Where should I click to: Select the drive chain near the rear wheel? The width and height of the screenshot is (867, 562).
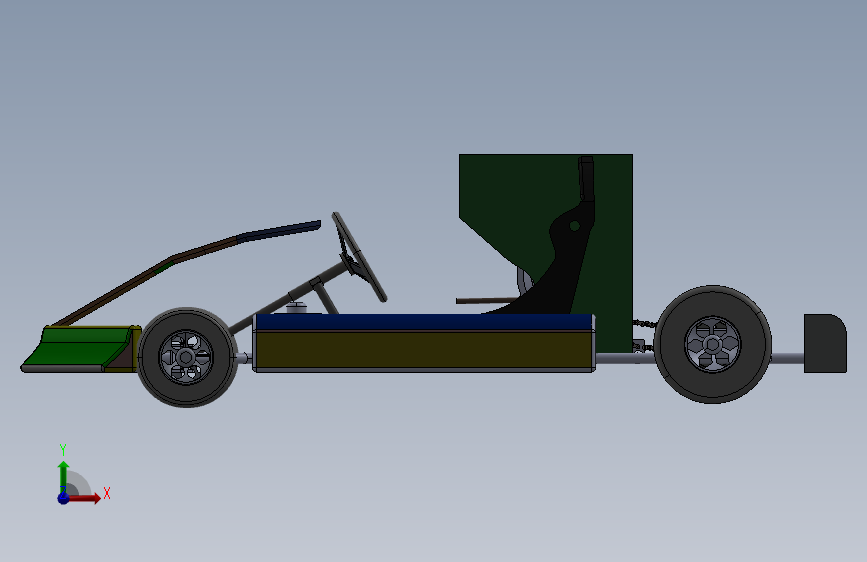click(644, 324)
